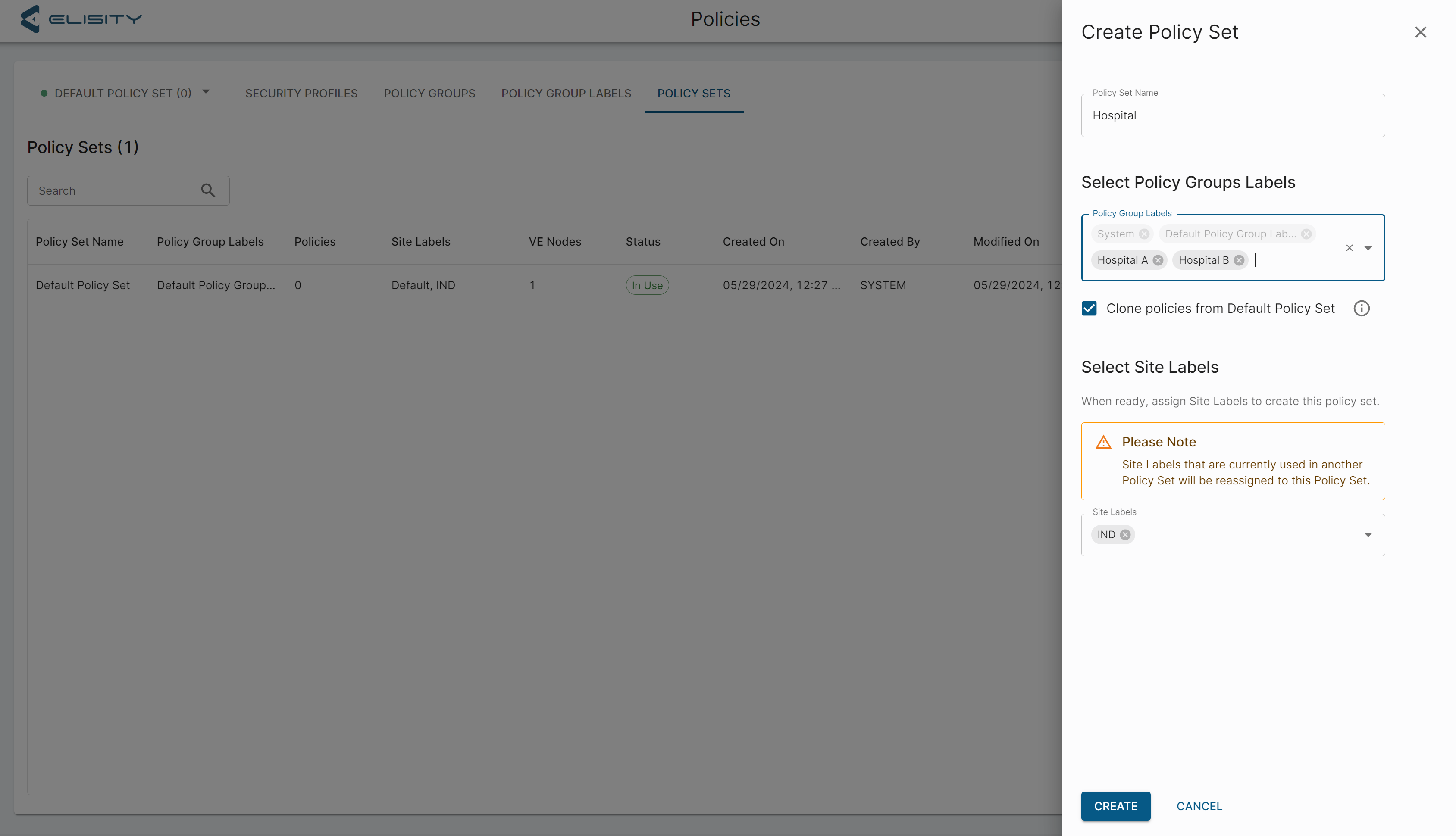
Task: Remove the IND site label chip
Action: point(1125,534)
